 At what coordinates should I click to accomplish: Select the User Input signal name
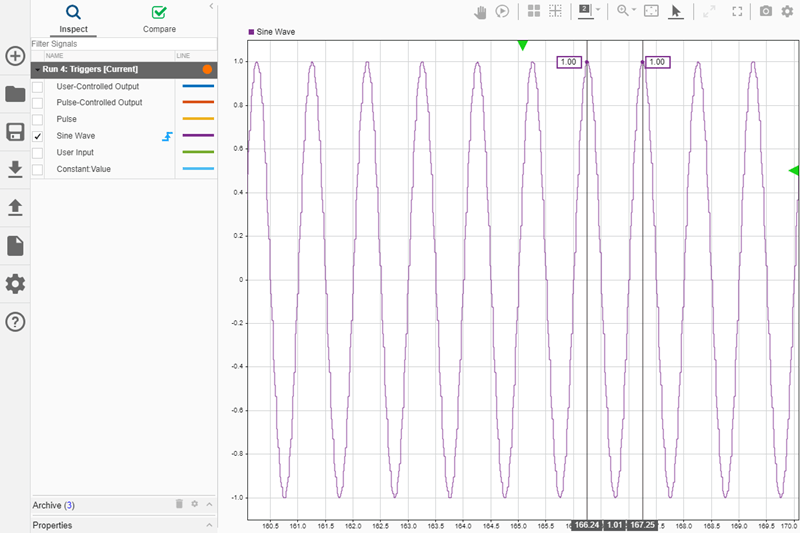(x=75, y=152)
